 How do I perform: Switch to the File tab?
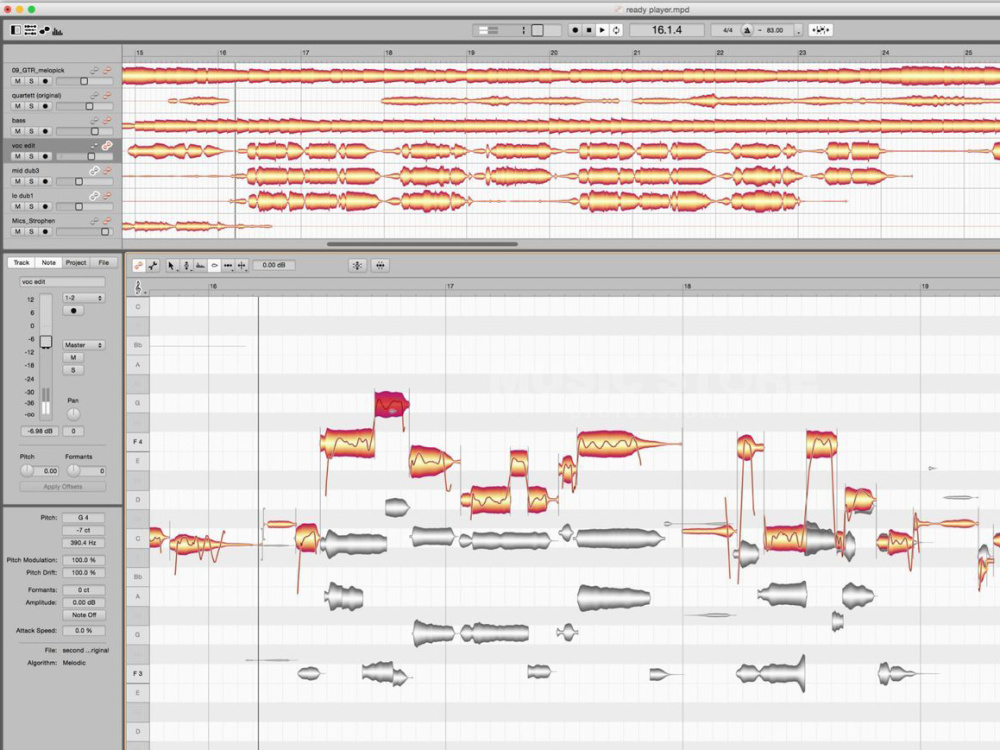coord(103,263)
